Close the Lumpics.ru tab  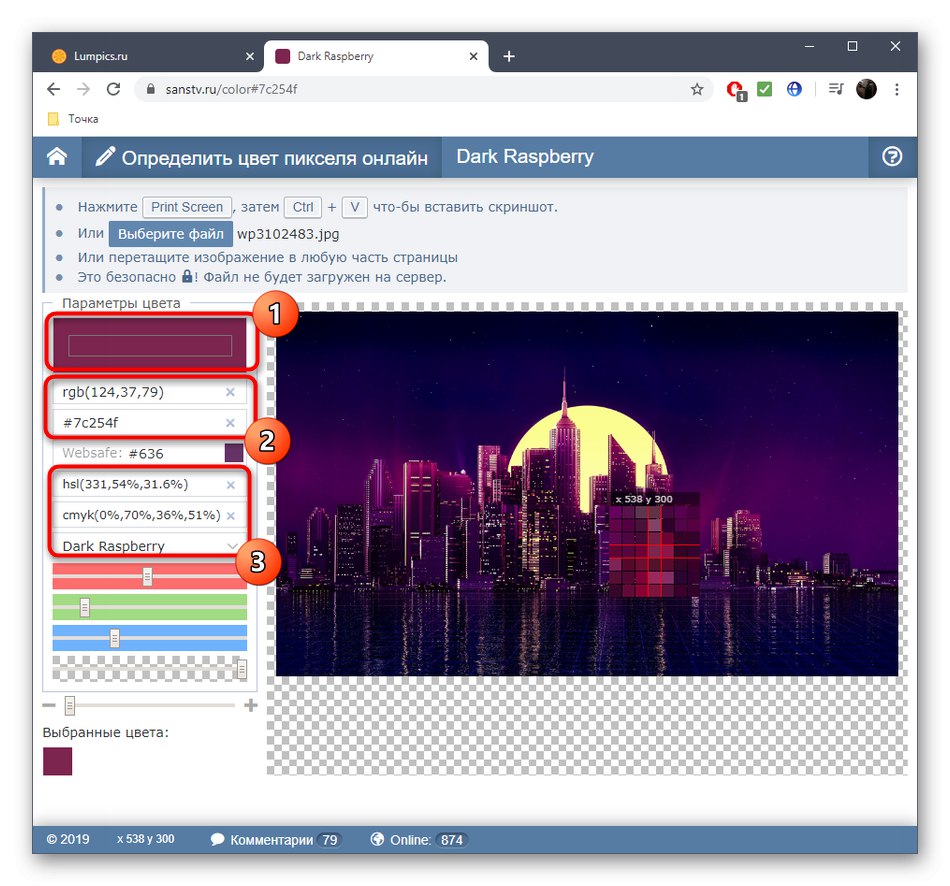click(250, 56)
